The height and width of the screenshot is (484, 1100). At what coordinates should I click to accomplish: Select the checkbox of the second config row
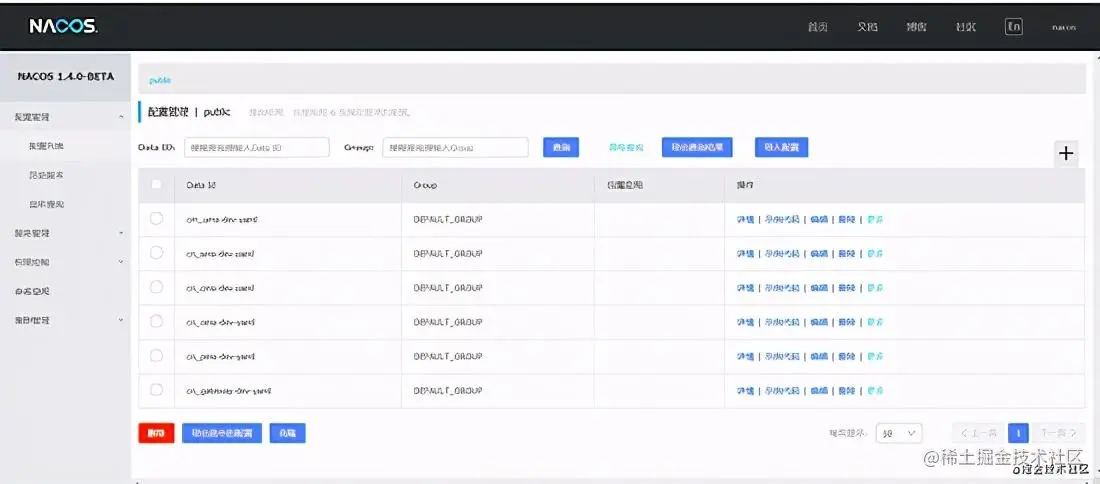coord(156,253)
